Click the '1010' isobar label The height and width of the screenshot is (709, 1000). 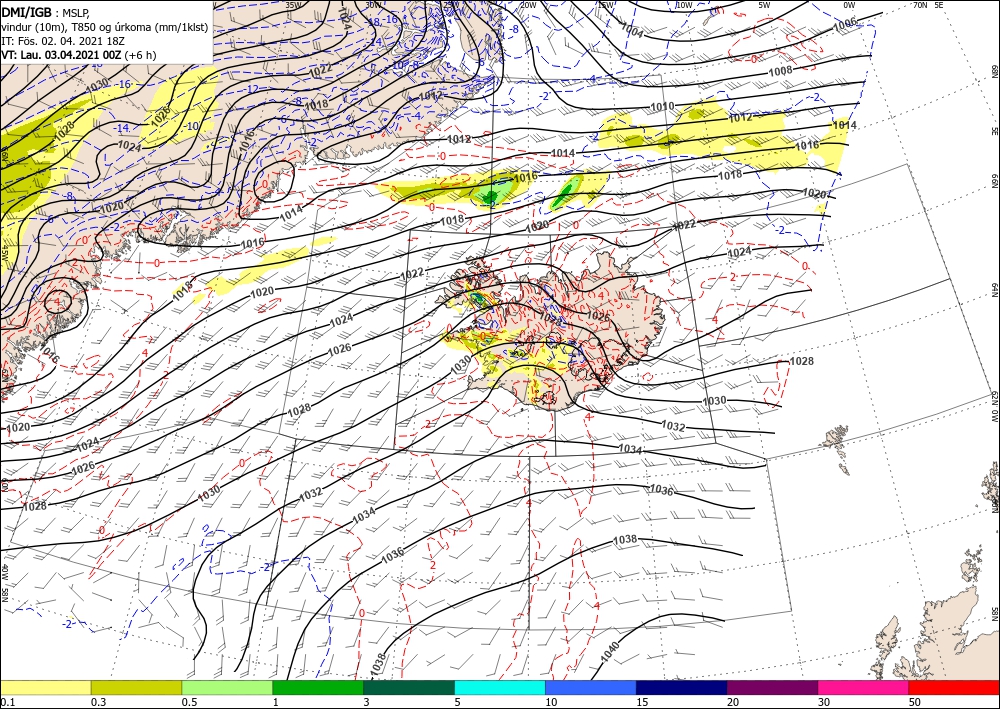click(662, 106)
